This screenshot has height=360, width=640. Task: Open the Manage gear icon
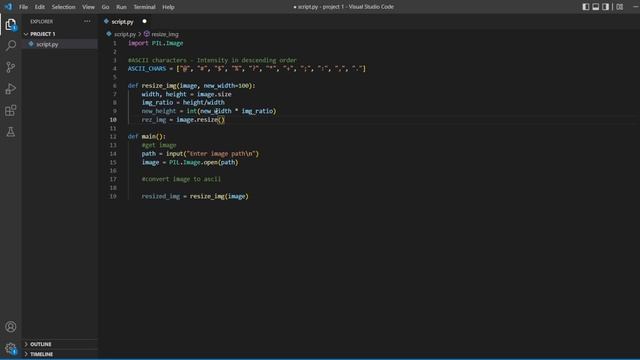point(11,348)
